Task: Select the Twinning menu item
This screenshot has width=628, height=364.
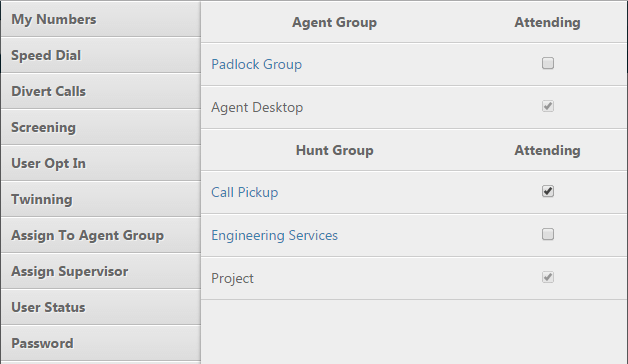Action: coord(101,199)
